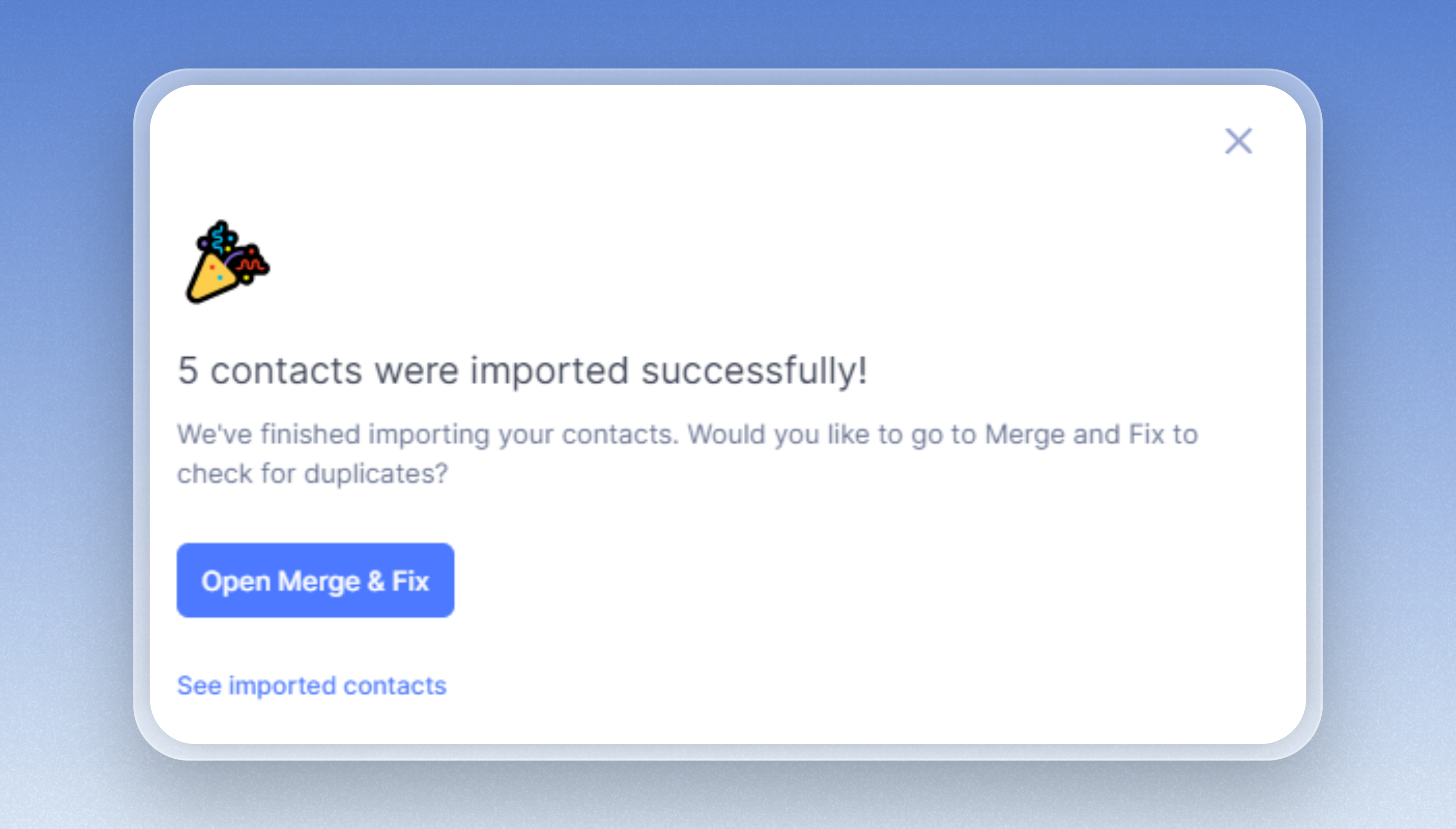1456x829 pixels.
Task: Follow the blue 'See imported contacts' link
Action: pos(312,686)
